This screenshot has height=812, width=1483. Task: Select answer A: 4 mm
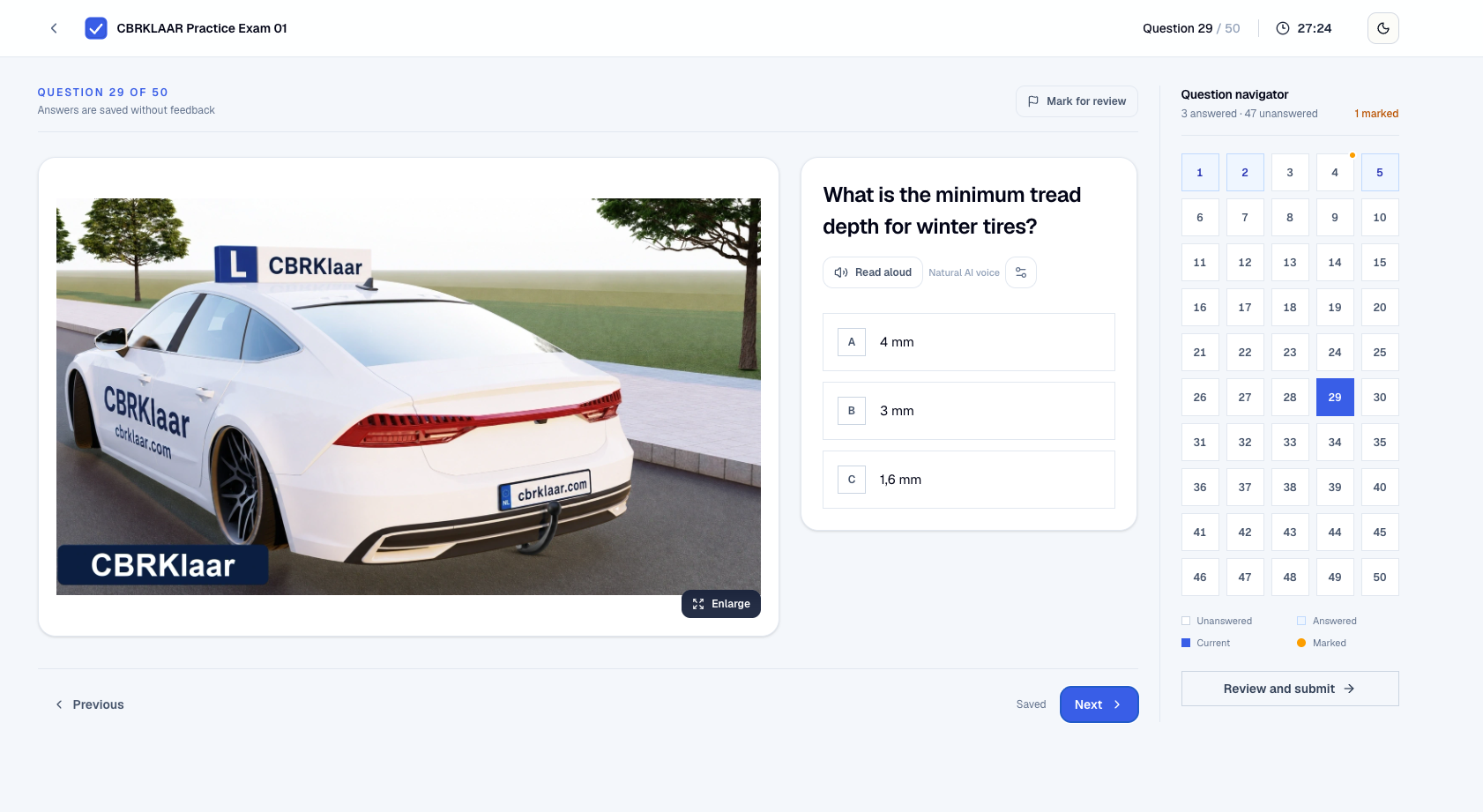point(969,342)
